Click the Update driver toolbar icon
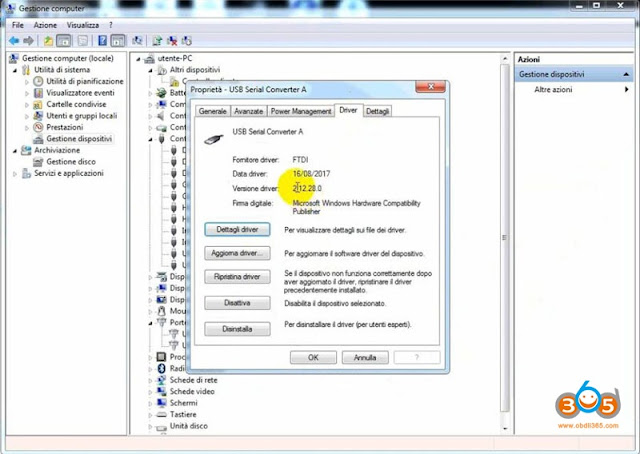Image resolution: width=640 pixels, height=454 pixels. click(157, 41)
